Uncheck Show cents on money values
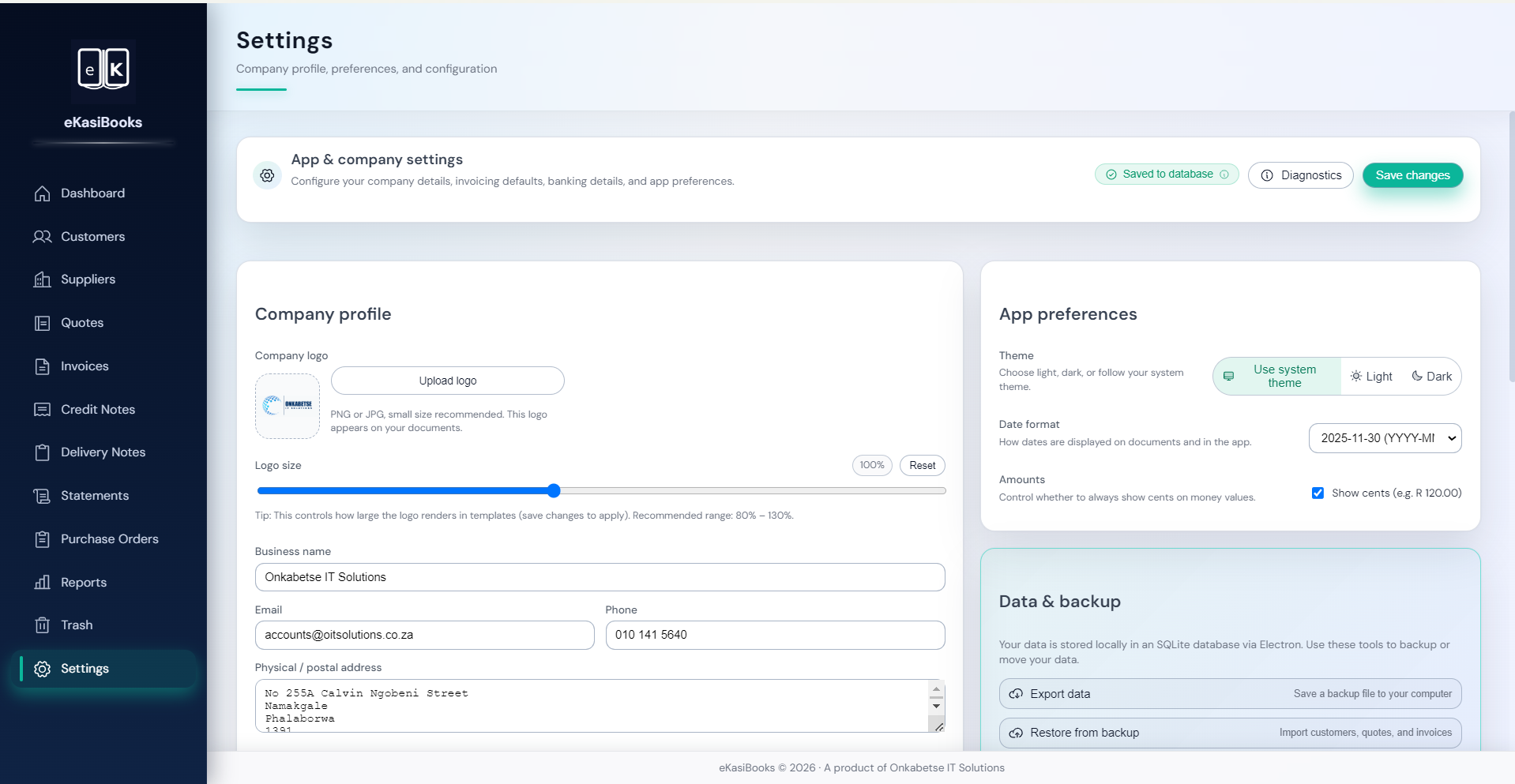1515x784 pixels. click(x=1317, y=492)
